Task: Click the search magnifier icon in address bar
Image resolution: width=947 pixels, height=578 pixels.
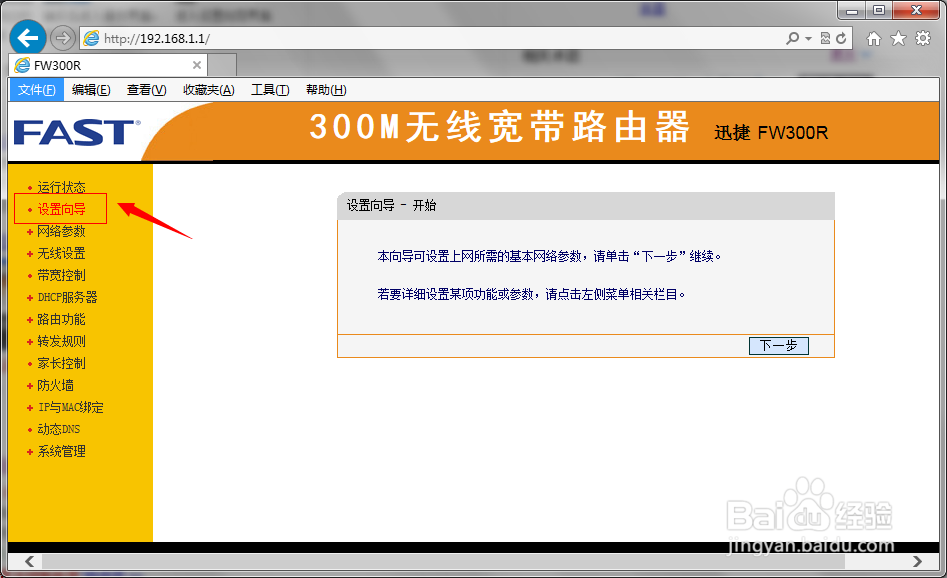Action: (x=792, y=39)
